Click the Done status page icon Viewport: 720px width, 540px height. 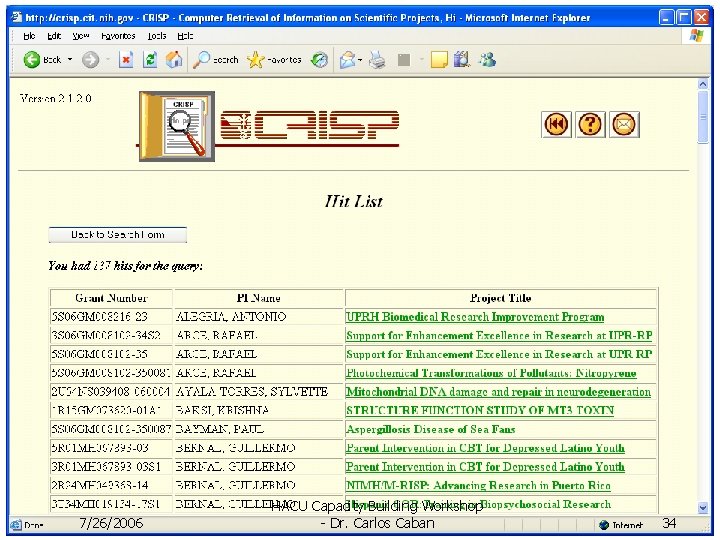16,524
